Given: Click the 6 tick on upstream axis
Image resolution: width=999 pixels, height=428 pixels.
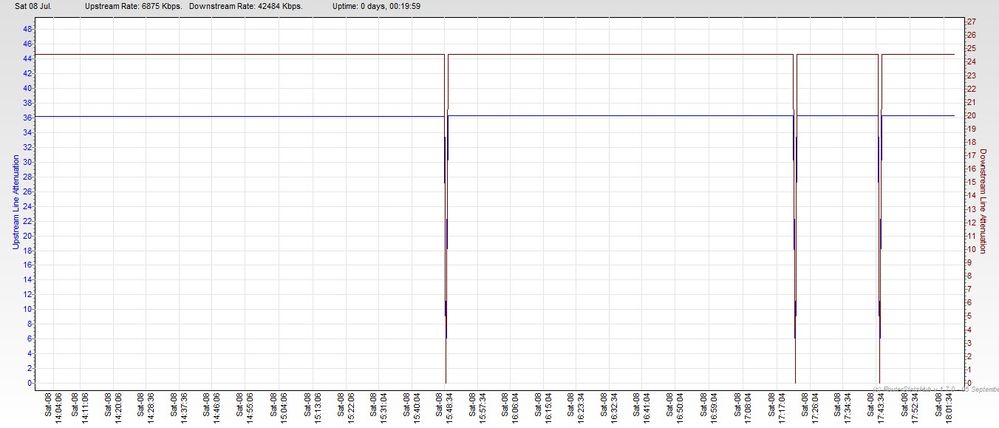Looking at the screenshot, I should tap(29, 339).
